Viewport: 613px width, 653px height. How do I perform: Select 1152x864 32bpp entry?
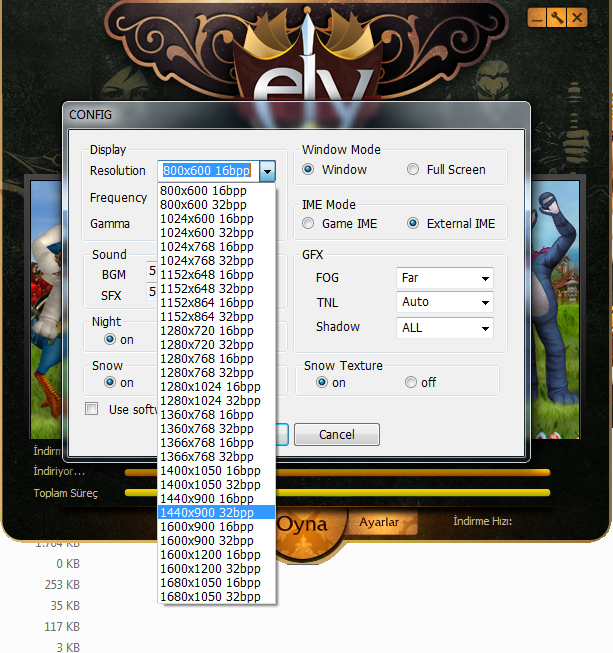click(217, 317)
